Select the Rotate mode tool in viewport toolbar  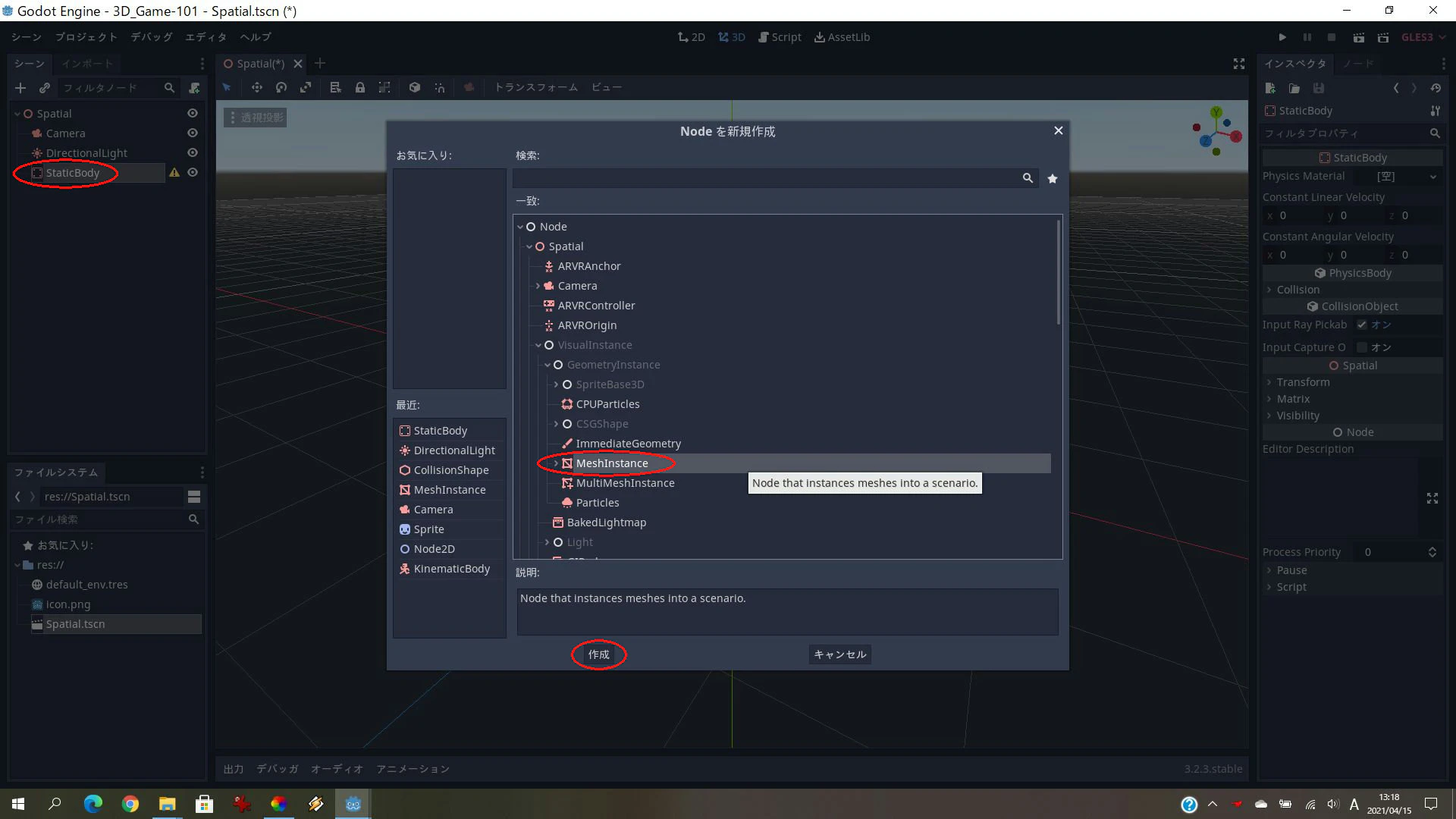point(281,87)
